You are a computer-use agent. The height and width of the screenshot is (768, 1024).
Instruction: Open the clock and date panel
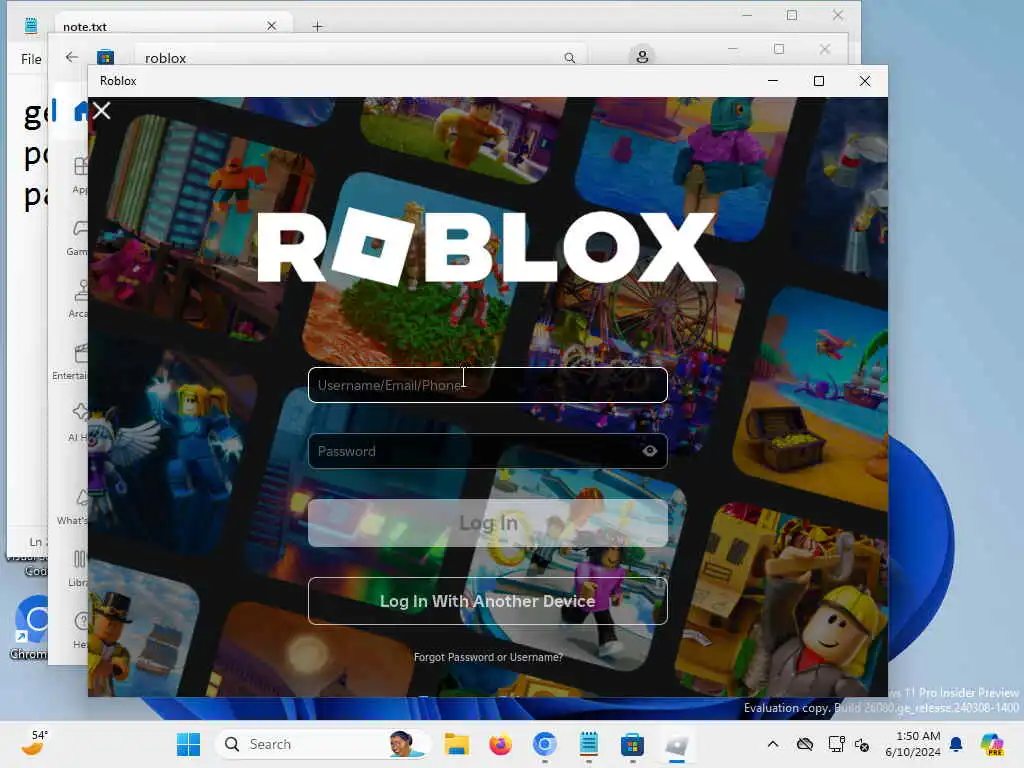point(912,744)
